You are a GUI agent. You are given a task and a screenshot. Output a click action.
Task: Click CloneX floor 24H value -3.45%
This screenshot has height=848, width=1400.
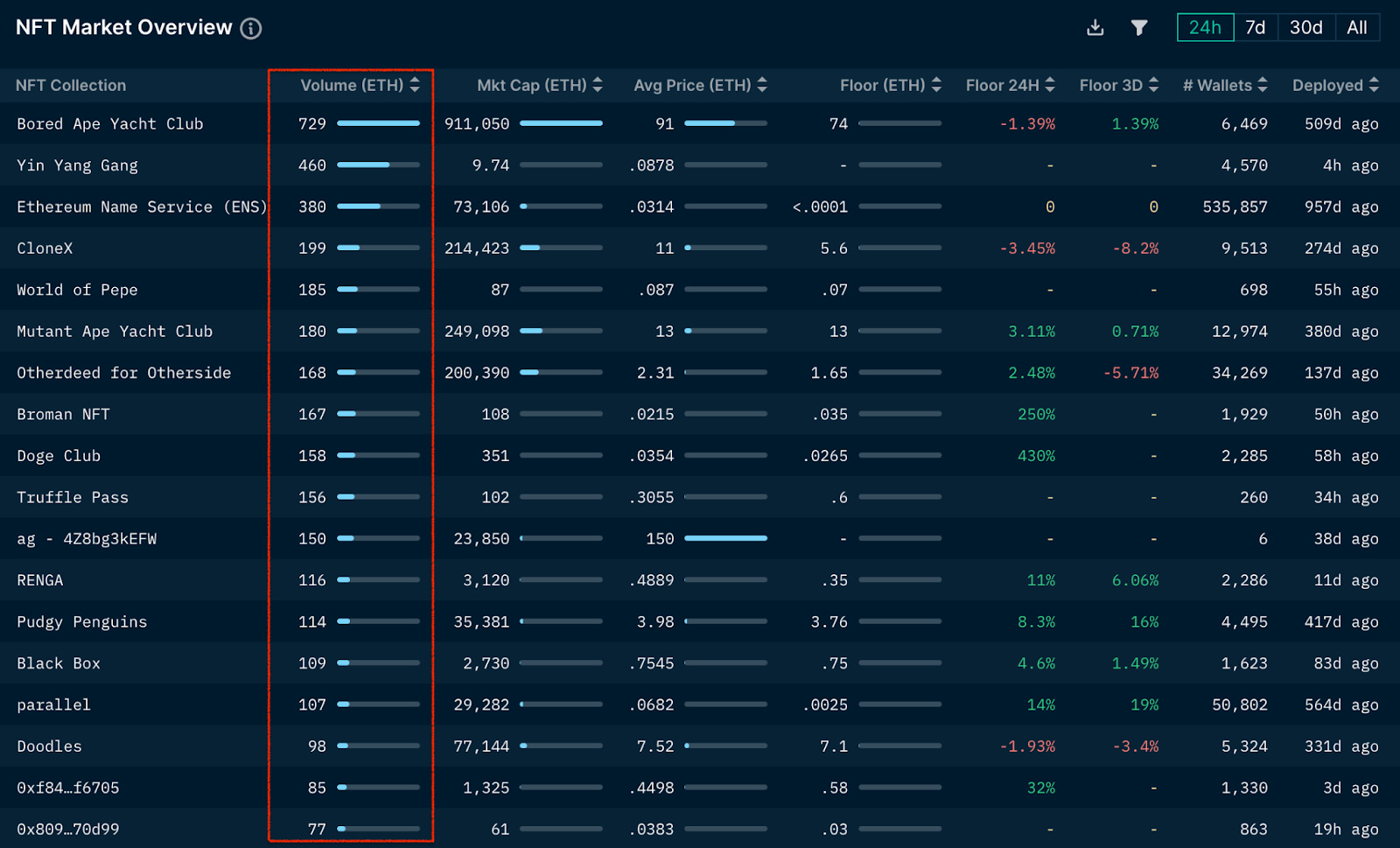(x=1027, y=248)
